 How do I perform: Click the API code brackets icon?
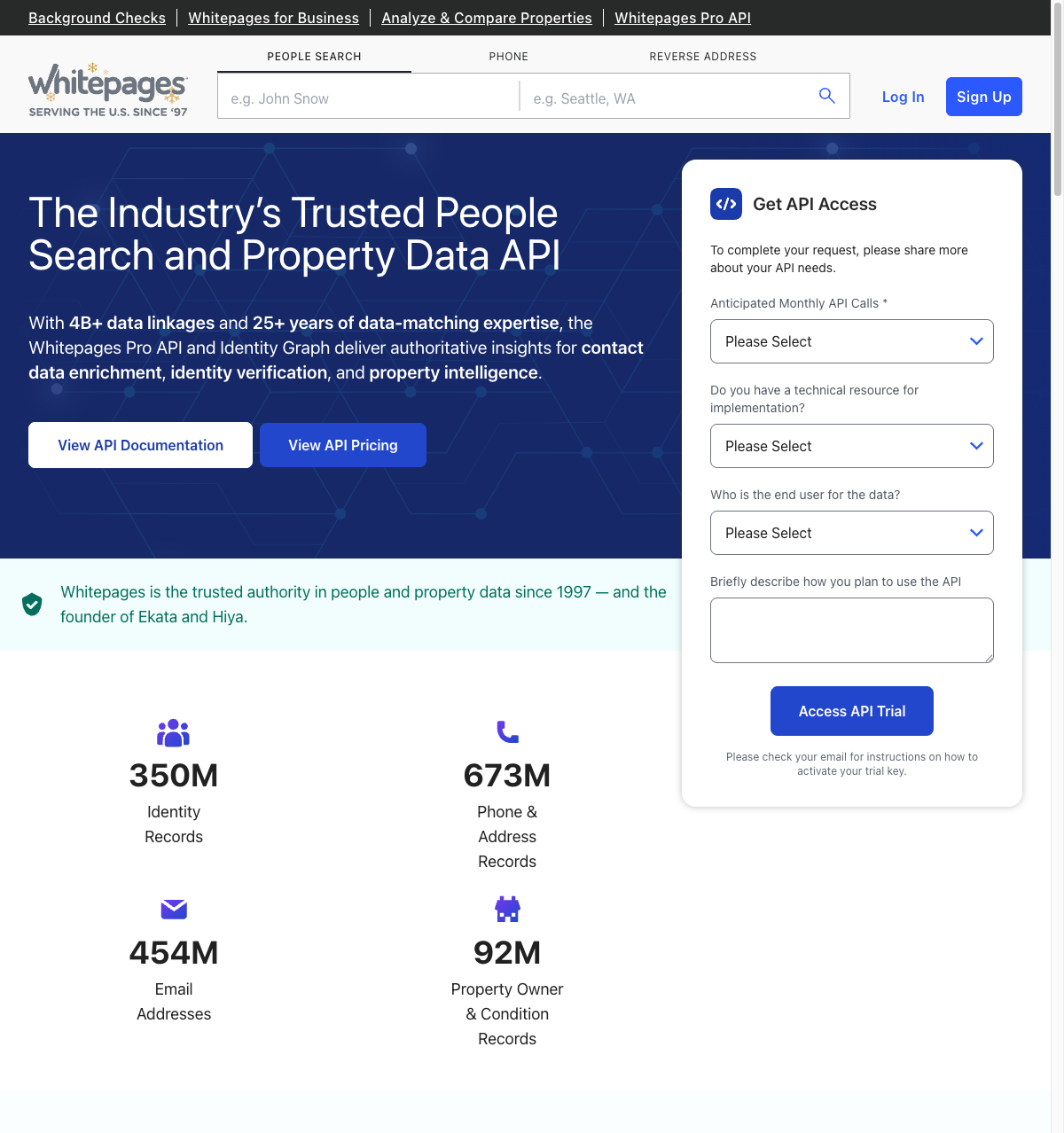click(x=726, y=204)
